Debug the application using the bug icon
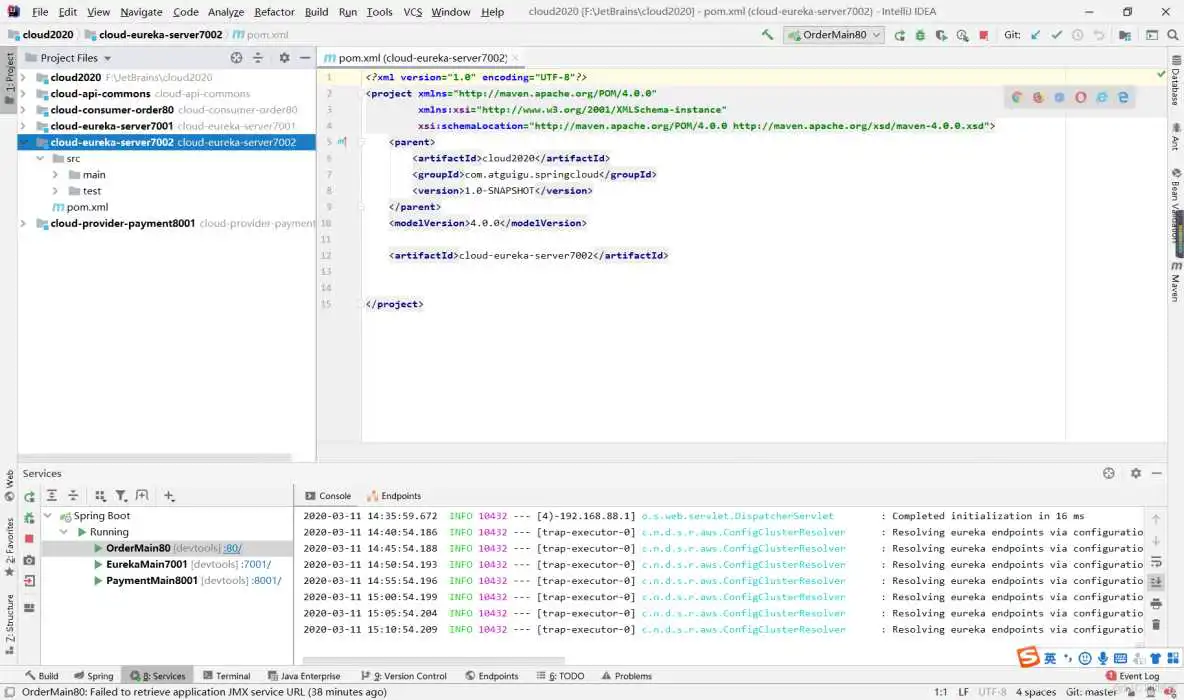 (920, 33)
